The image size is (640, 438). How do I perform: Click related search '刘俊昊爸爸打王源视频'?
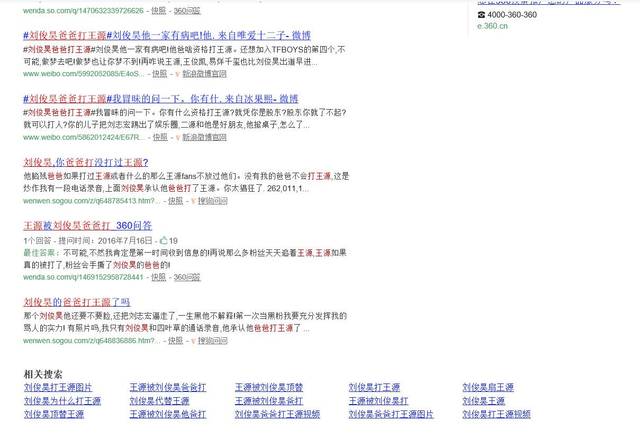point(278,414)
